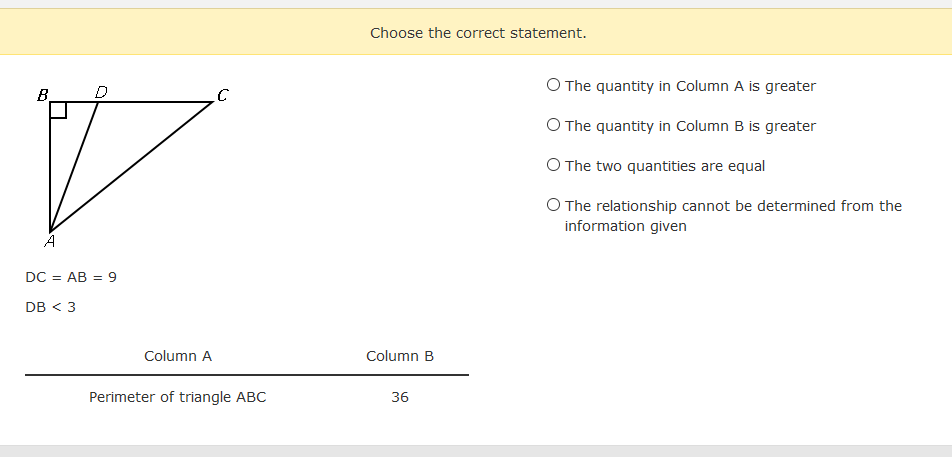Click vertex label C in the diagram

[x=223, y=95]
